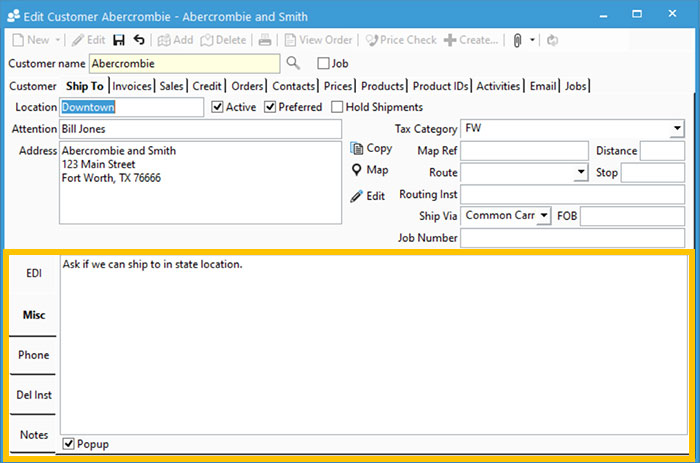Switch to the Customer tab

click(x=33, y=86)
